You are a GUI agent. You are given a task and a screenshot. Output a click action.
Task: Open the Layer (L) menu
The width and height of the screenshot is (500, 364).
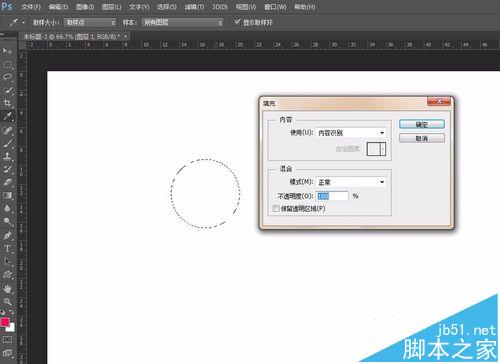(x=111, y=7)
